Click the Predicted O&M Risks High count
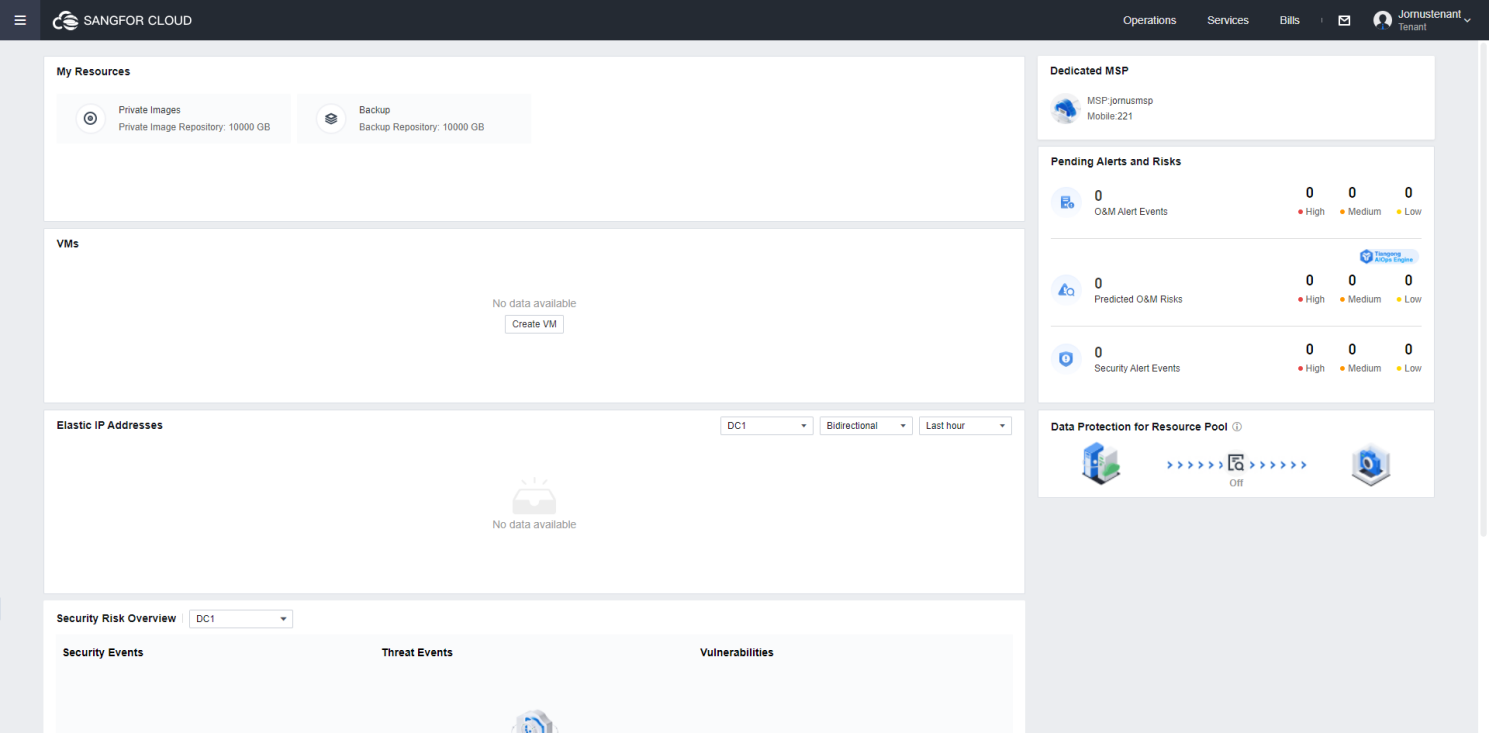Viewport: 1489px width, 733px height. pyautogui.click(x=1309, y=281)
